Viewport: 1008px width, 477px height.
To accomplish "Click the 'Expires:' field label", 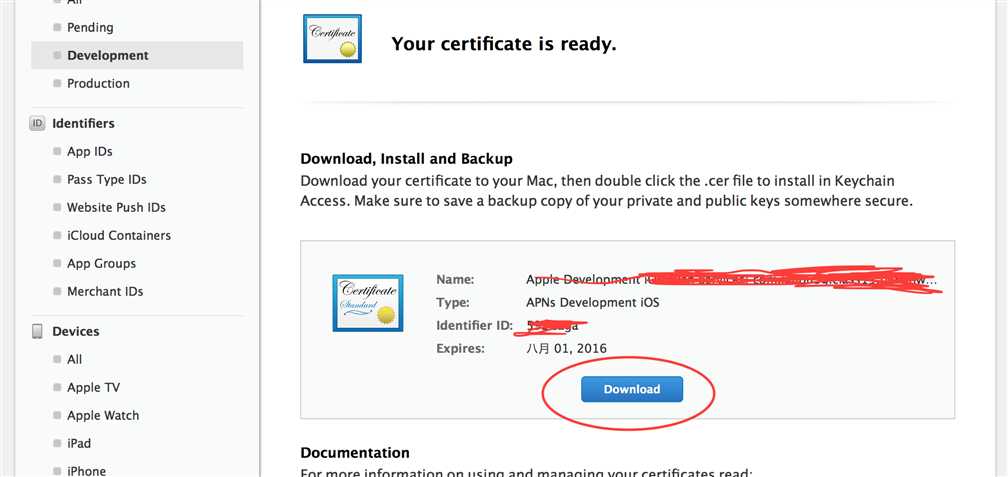I will click(x=461, y=348).
